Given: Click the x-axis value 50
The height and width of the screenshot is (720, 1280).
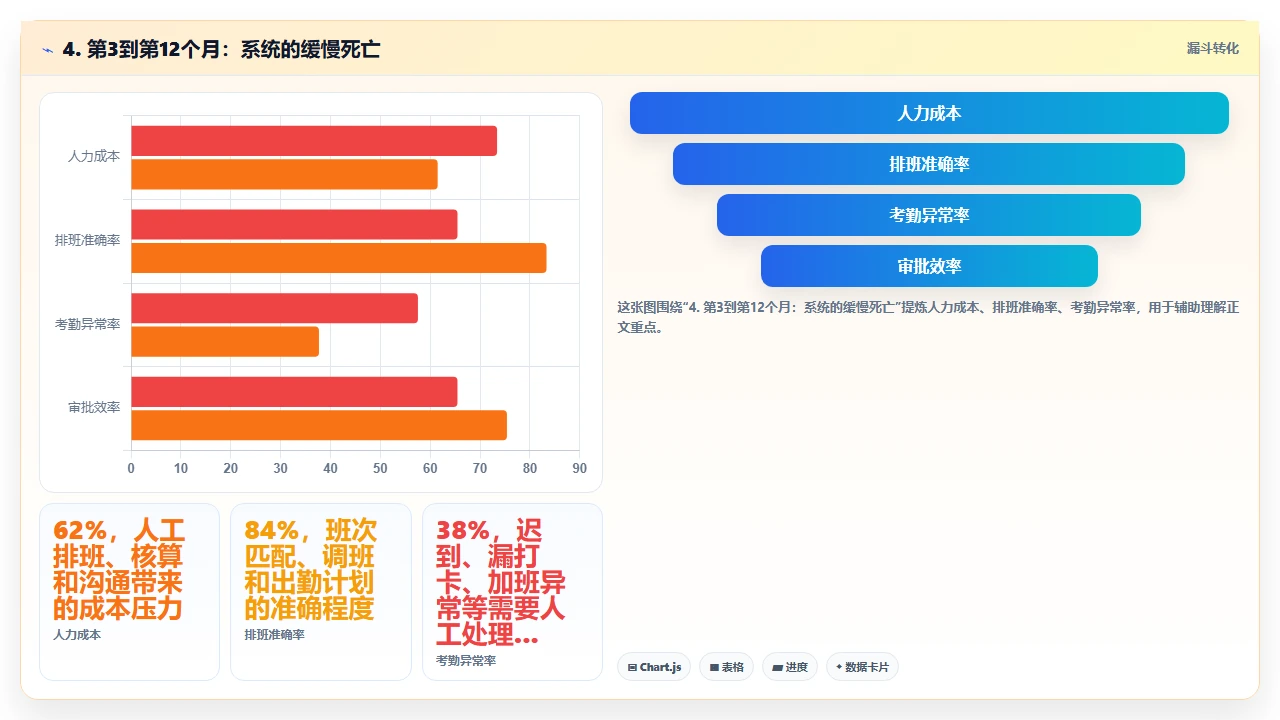Looking at the screenshot, I should tap(380, 468).
